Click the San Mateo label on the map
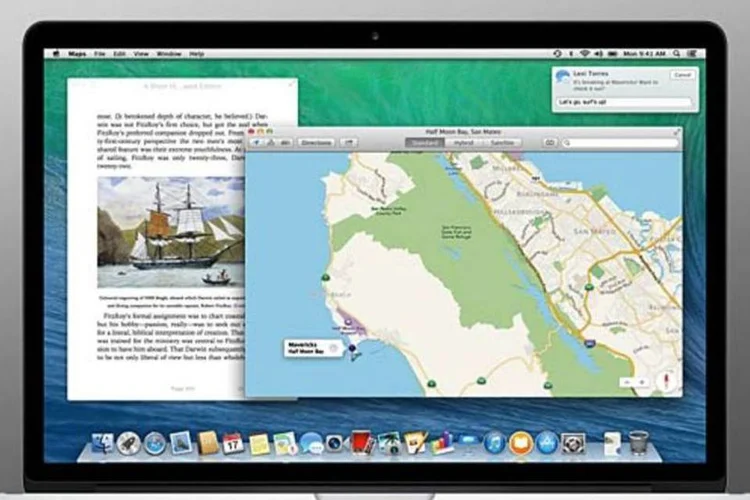 point(594,232)
